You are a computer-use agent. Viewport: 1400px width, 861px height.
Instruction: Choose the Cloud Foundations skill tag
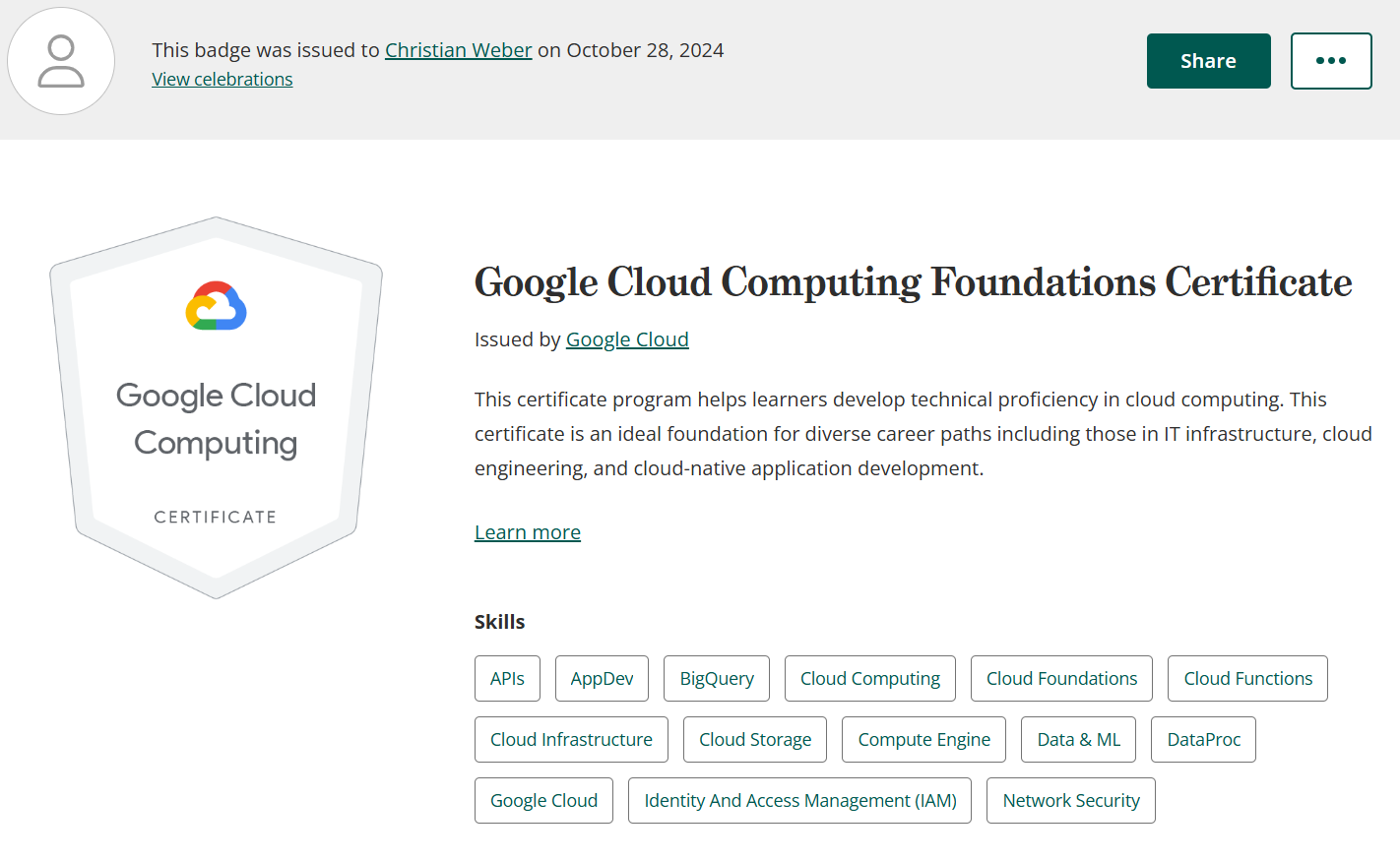click(x=1061, y=679)
